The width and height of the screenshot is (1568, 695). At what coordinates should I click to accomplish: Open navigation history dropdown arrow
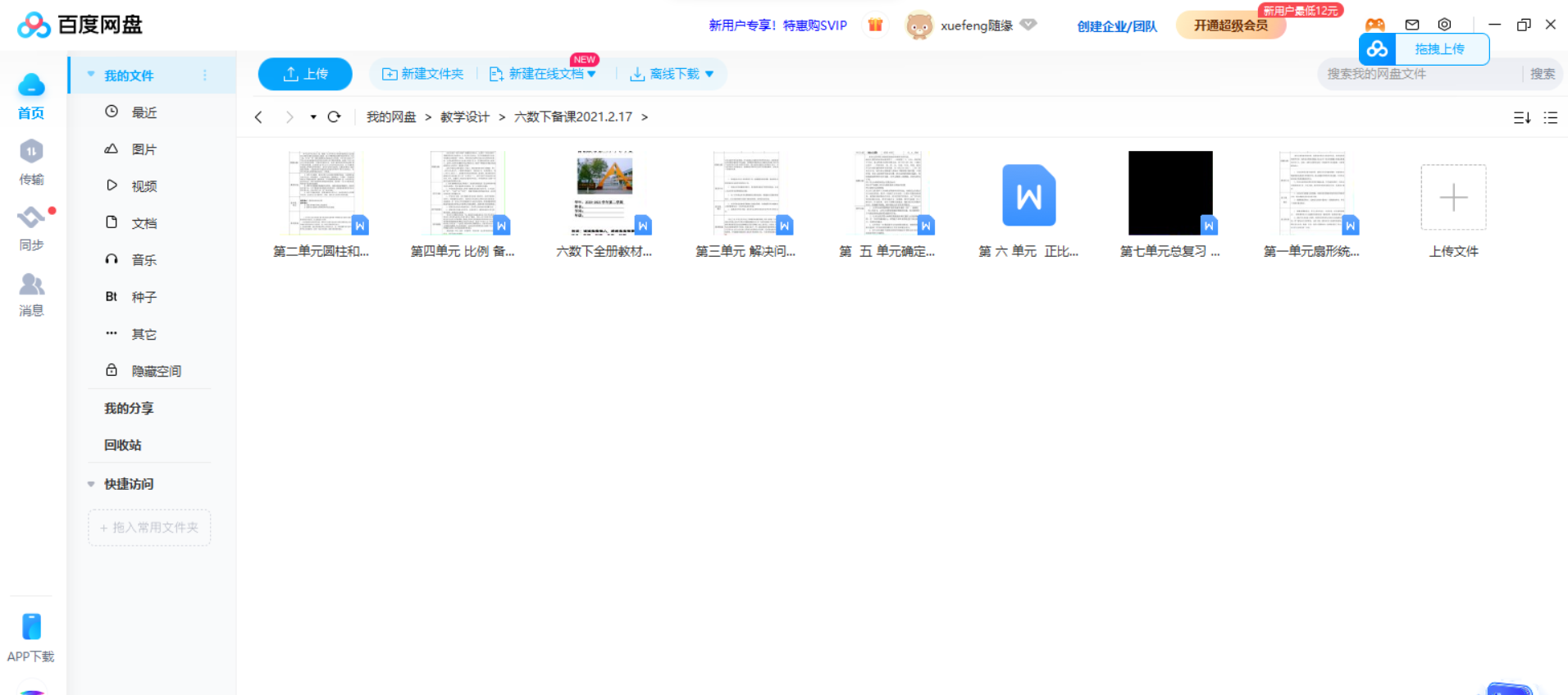click(x=313, y=117)
